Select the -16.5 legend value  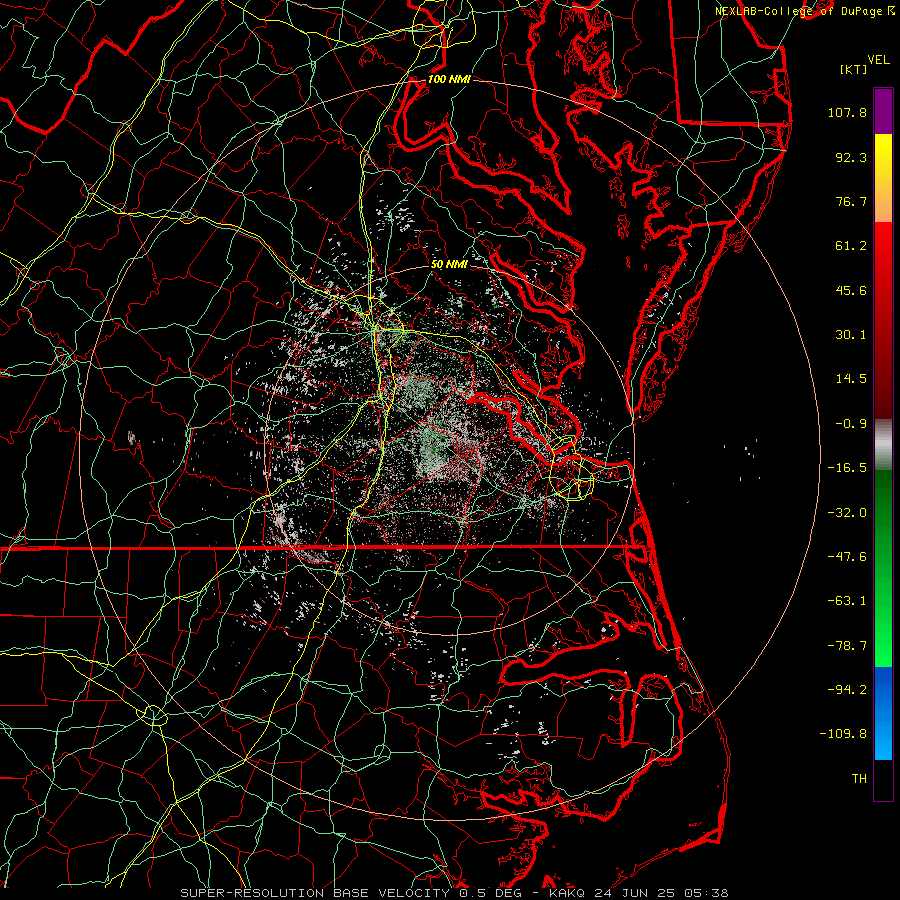[847, 468]
